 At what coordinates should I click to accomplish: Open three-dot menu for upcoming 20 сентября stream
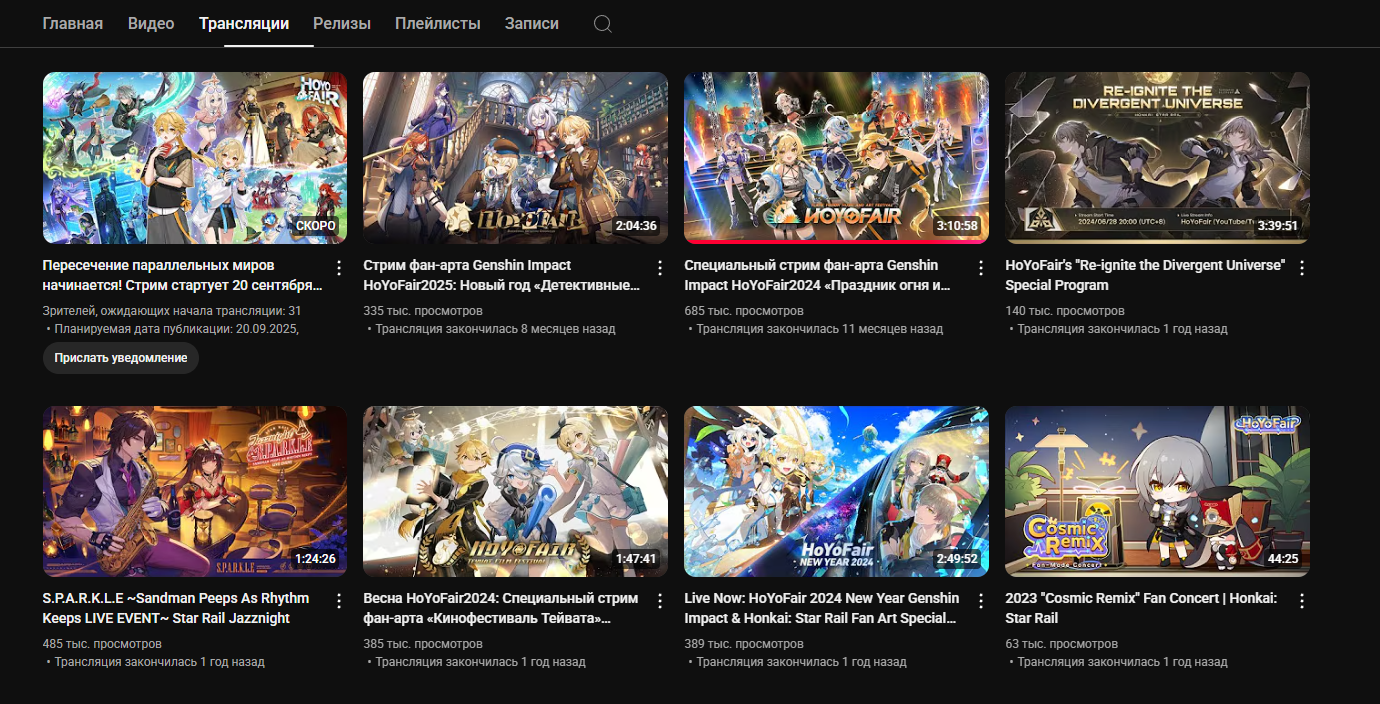click(338, 268)
